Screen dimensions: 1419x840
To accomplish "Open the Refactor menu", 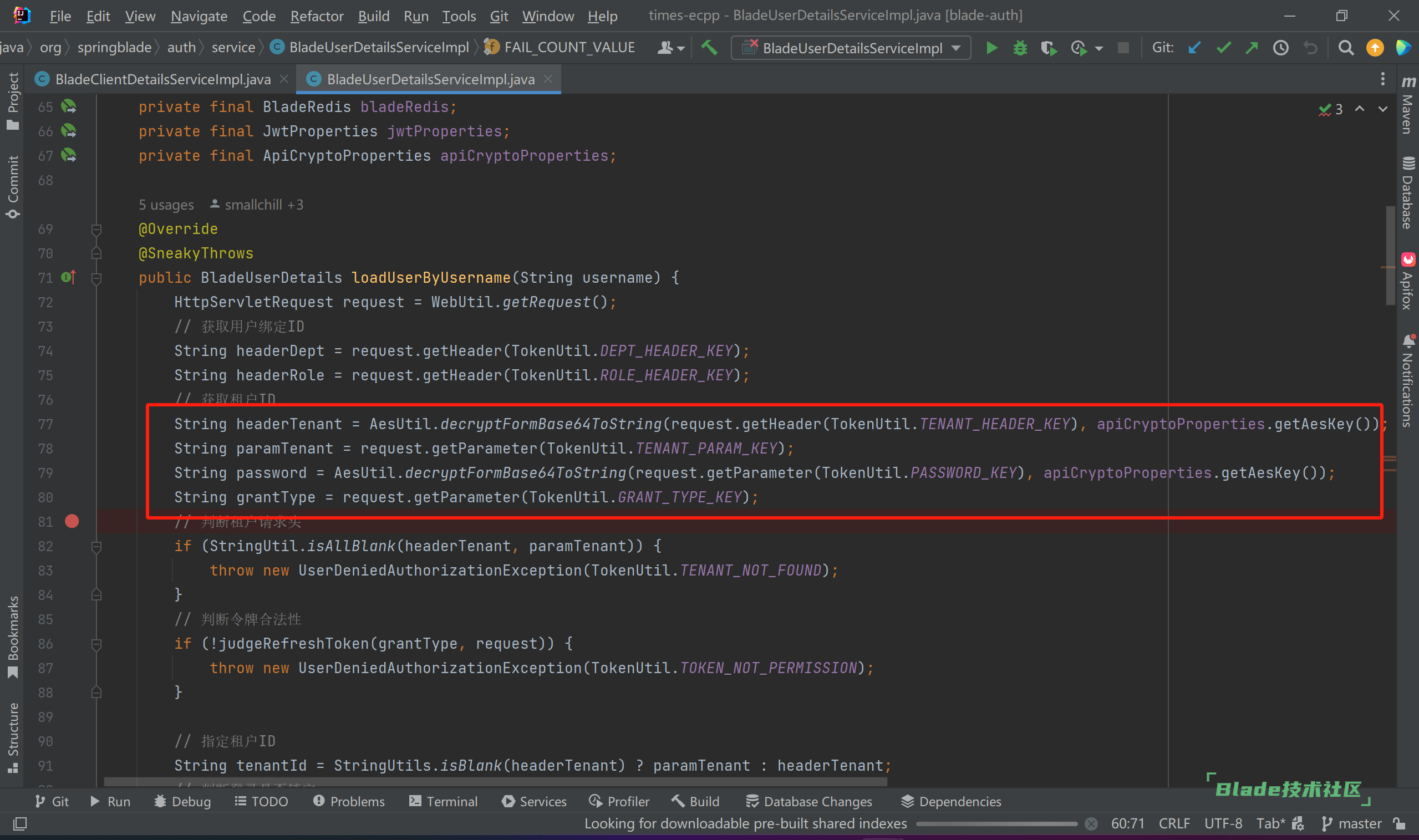I will coord(317,16).
